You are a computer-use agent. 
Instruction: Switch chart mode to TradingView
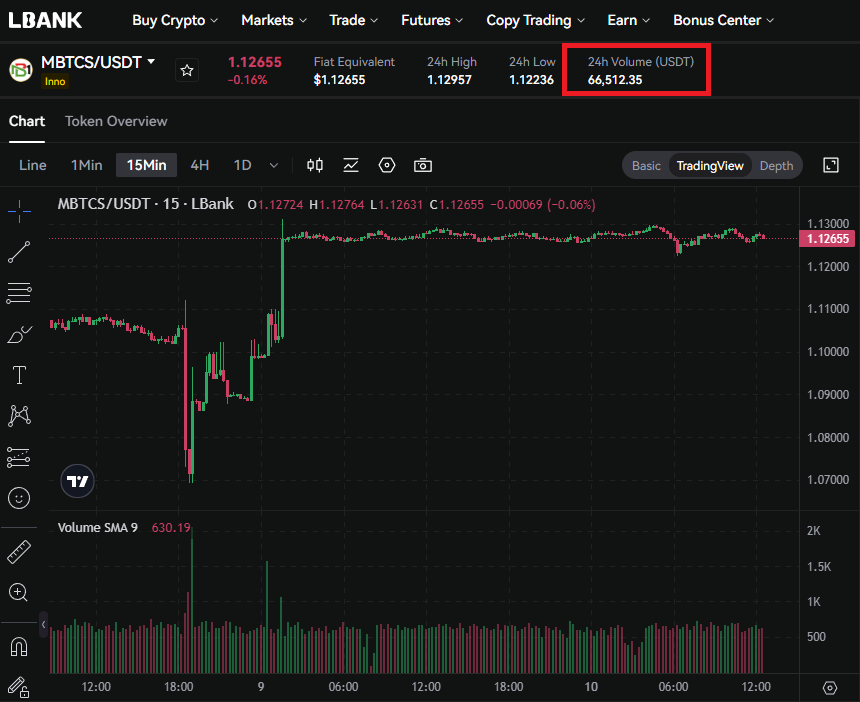(710, 166)
